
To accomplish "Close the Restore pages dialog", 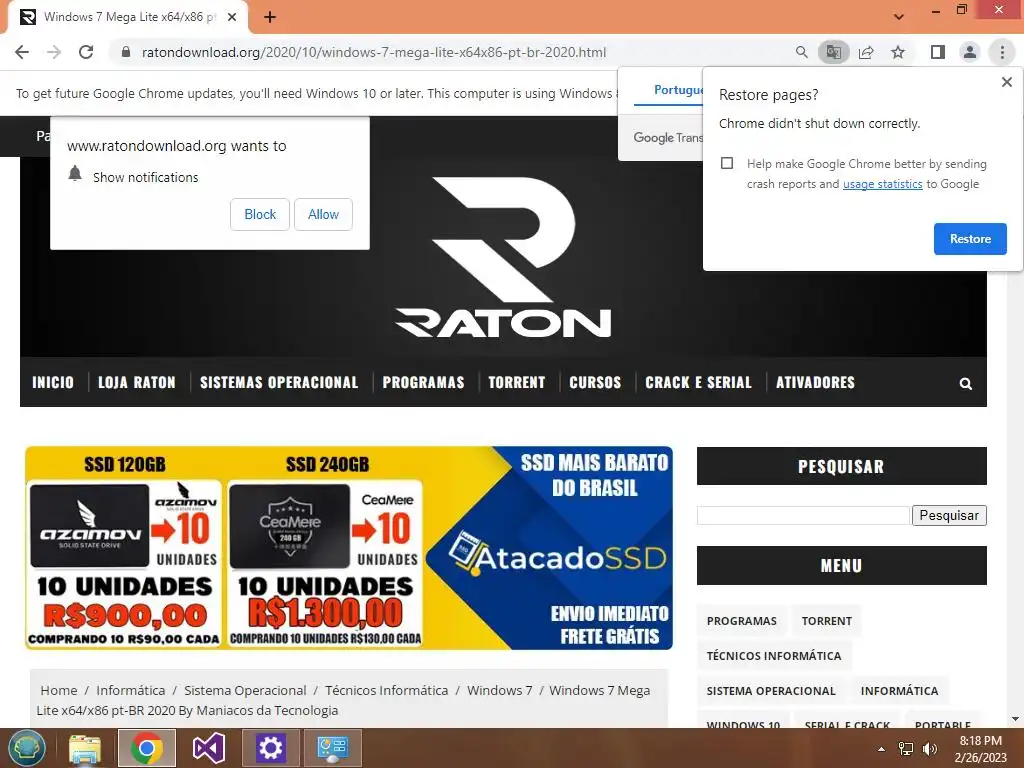I will point(1006,82).
